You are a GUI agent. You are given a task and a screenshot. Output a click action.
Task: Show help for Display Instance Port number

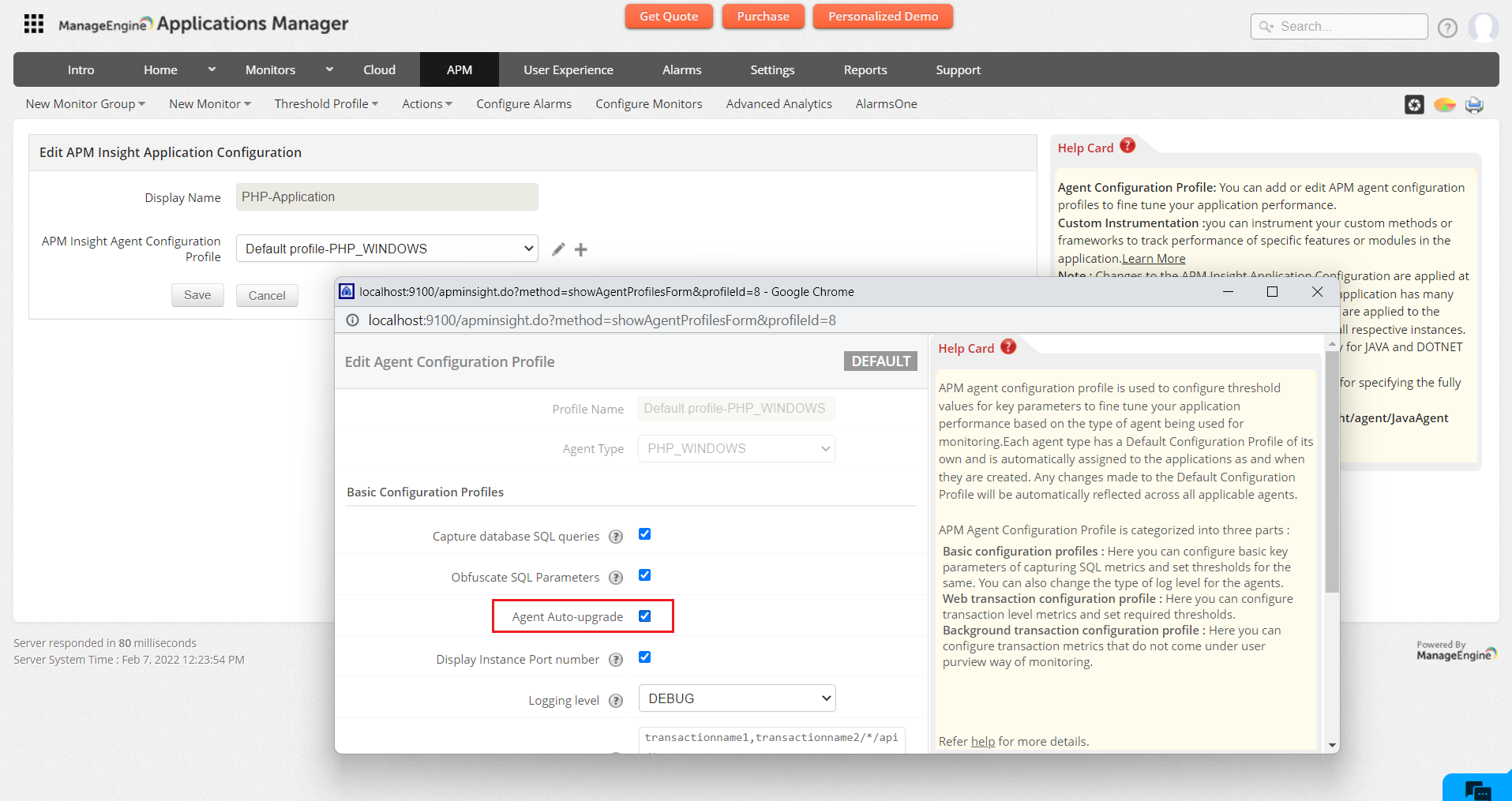tap(616, 660)
